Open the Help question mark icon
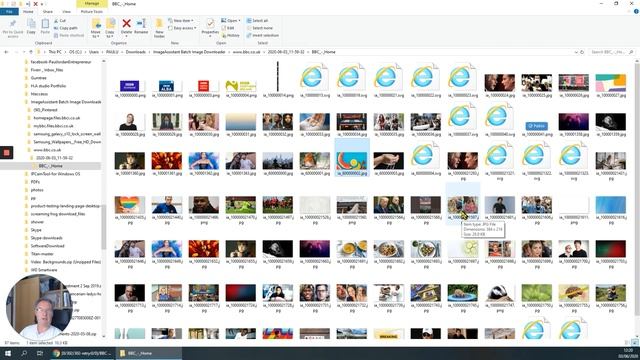This screenshot has width=640, height=360. tap(636, 11)
